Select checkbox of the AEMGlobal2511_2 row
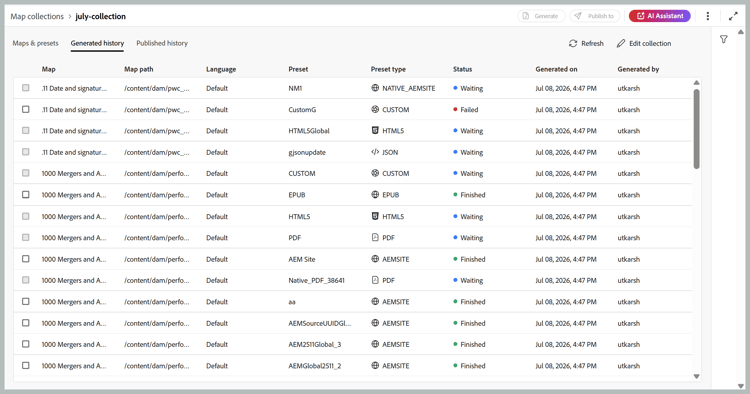 click(x=26, y=366)
